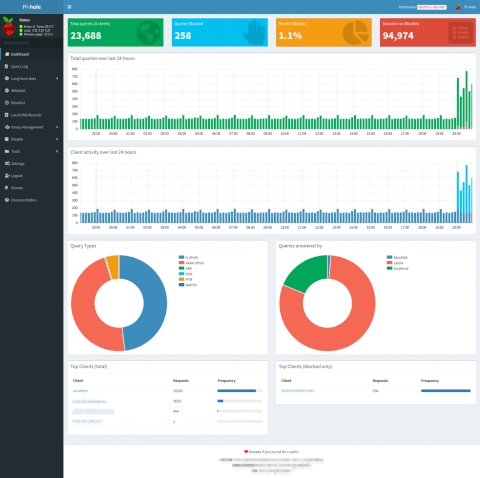480x478 pixels.
Task: Open the Donate sidebar link
Action: coord(17,188)
